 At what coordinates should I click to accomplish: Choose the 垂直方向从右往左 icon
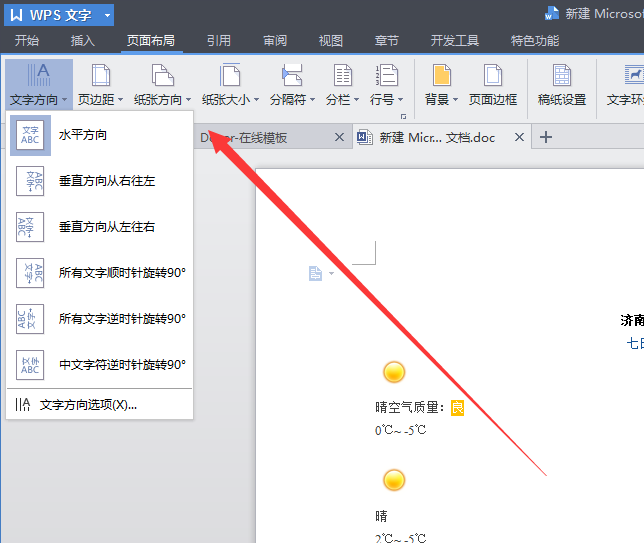[30, 181]
